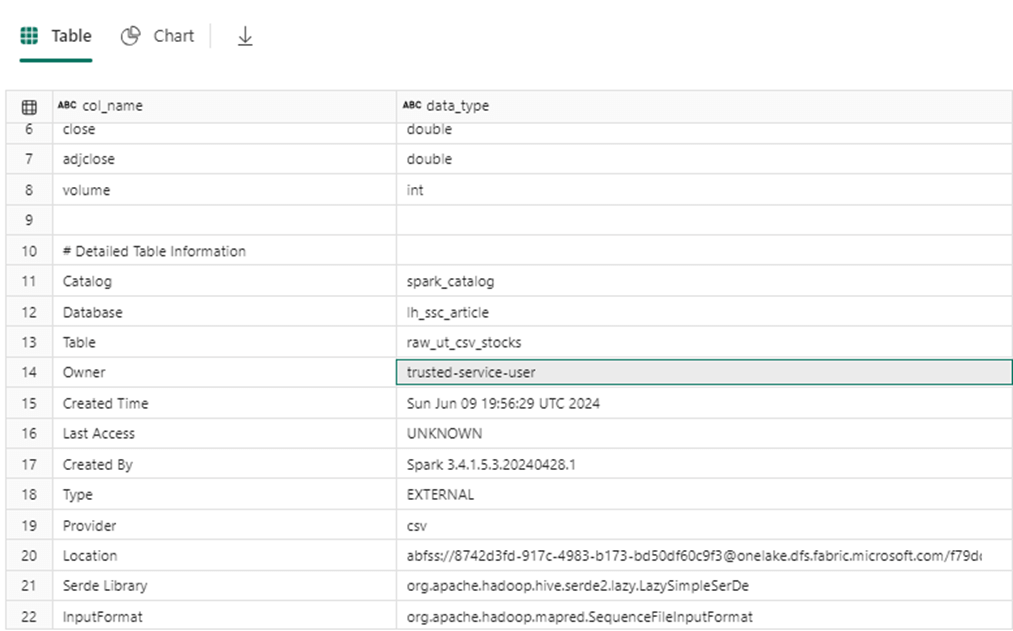Click the ABC type icon beside data_type

pos(412,106)
